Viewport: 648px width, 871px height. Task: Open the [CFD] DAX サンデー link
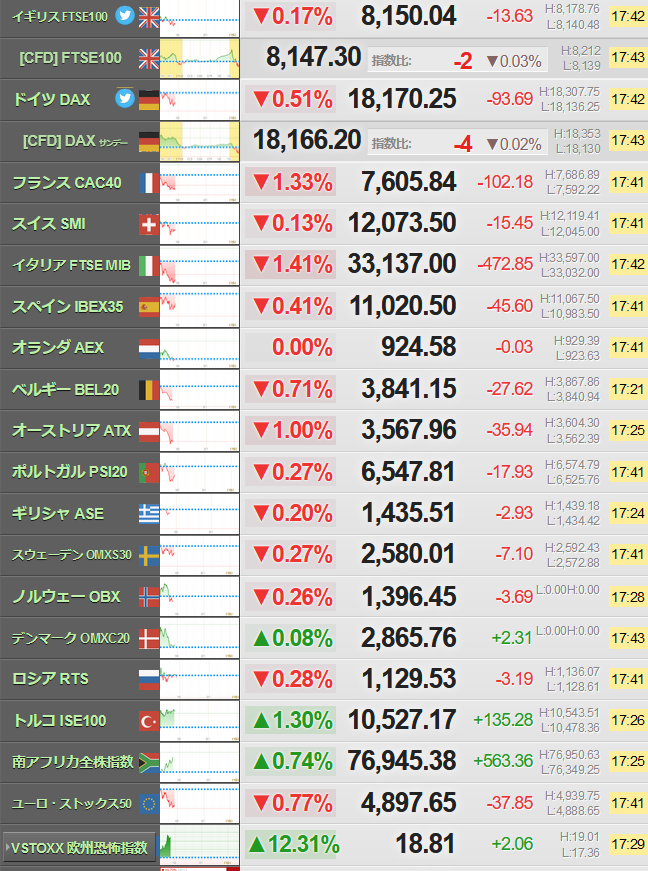(76, 141)
